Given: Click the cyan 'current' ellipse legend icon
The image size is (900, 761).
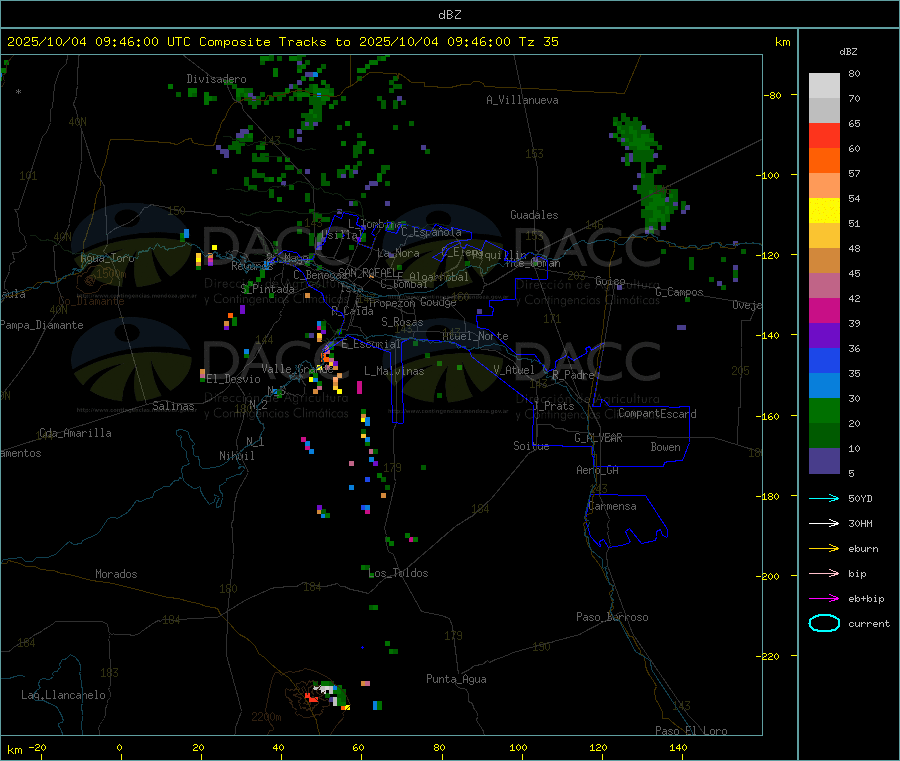Looking at the screenshot, I should 824,623.
